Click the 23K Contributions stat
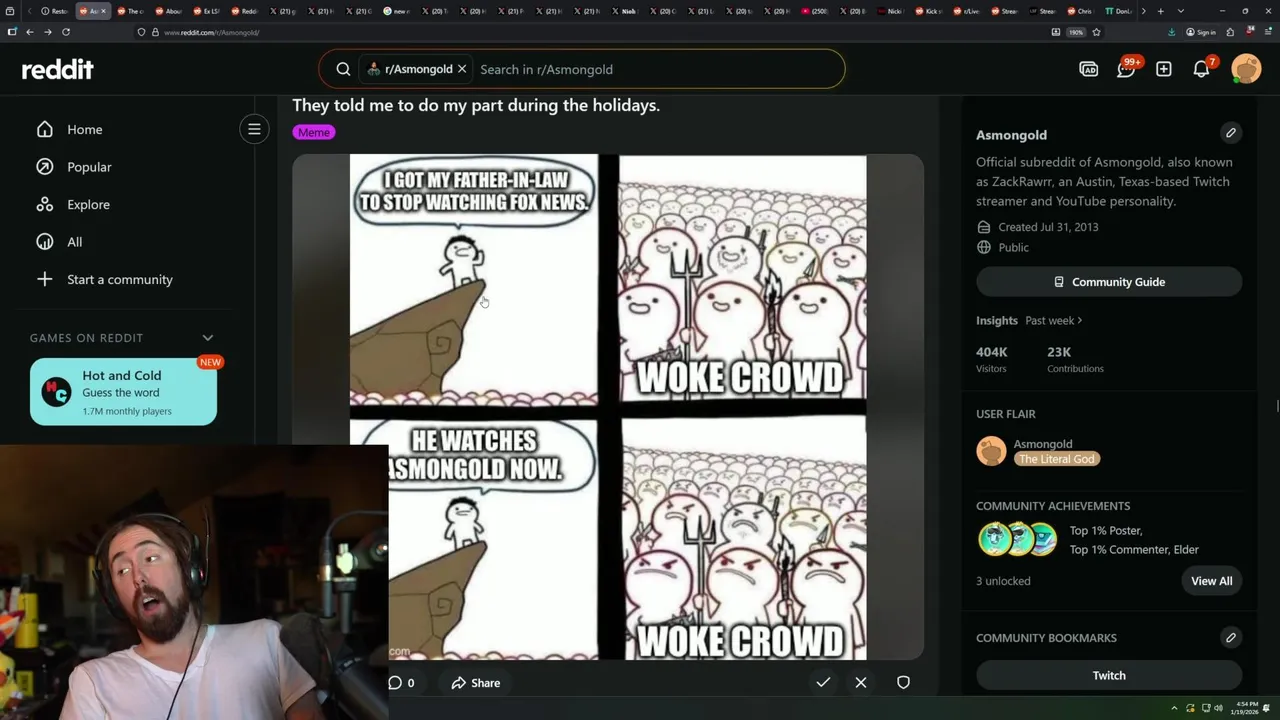The height and width of the screenshot is (720, 1280). 1075,359
